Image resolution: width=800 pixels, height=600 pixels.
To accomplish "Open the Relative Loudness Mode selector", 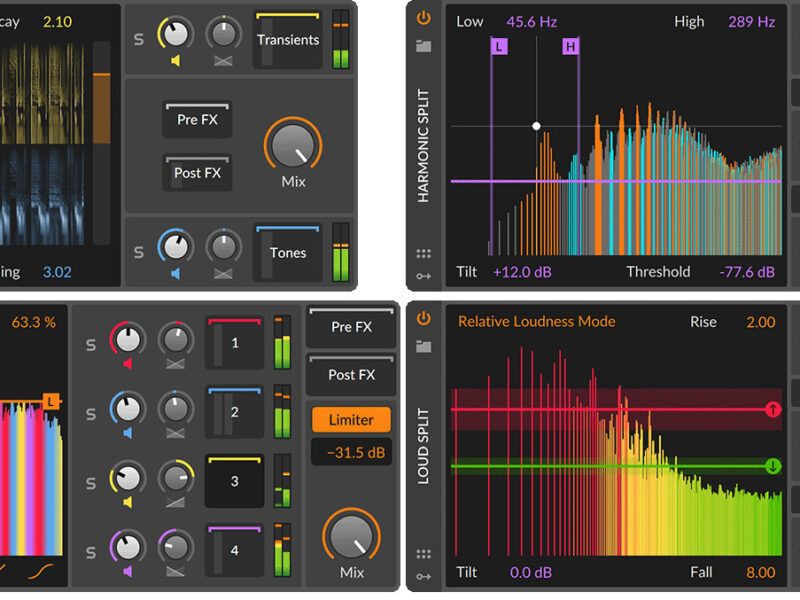I will (536, 322).
